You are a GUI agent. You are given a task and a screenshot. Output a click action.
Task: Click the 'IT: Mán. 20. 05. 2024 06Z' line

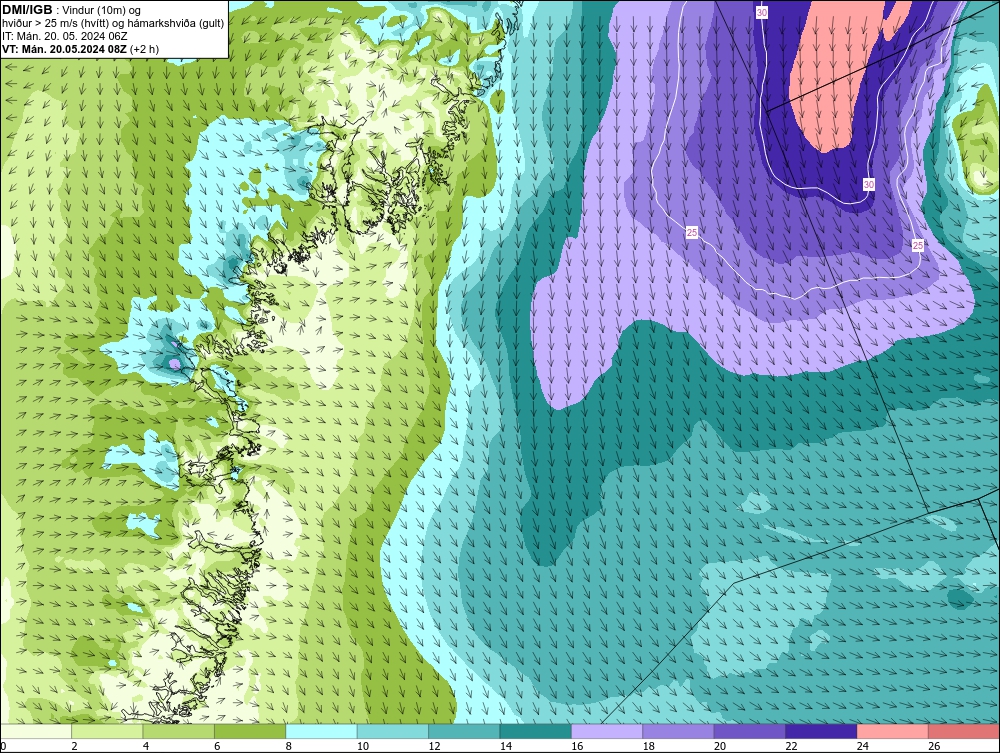click(x=64, y=36)
